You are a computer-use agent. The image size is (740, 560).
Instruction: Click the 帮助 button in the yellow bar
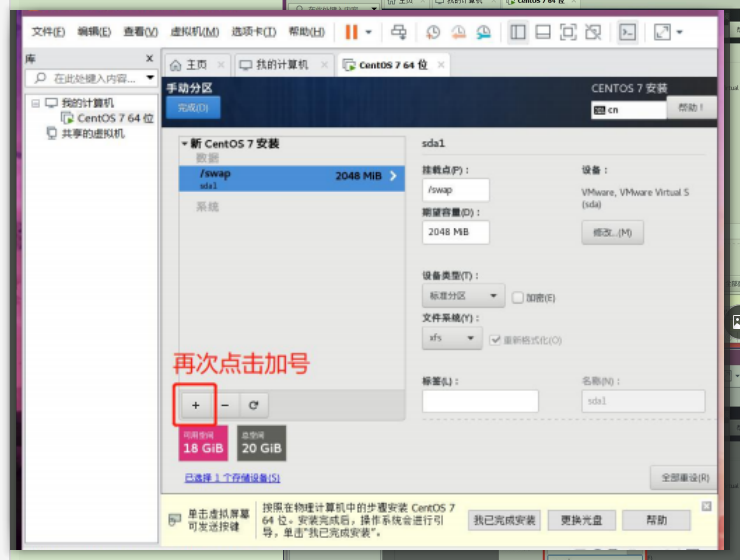[x=656, y=520]
